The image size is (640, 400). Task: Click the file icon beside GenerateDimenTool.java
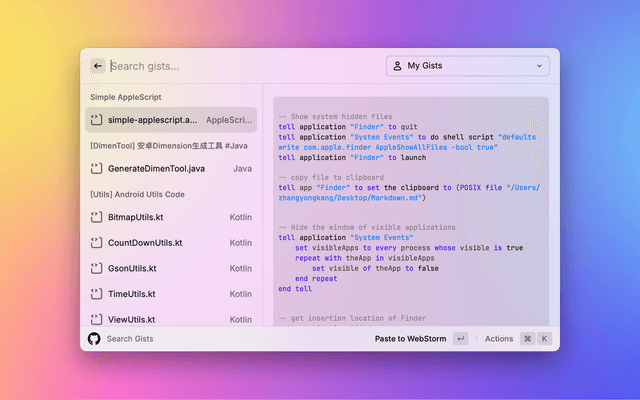(x=96, y=169)
